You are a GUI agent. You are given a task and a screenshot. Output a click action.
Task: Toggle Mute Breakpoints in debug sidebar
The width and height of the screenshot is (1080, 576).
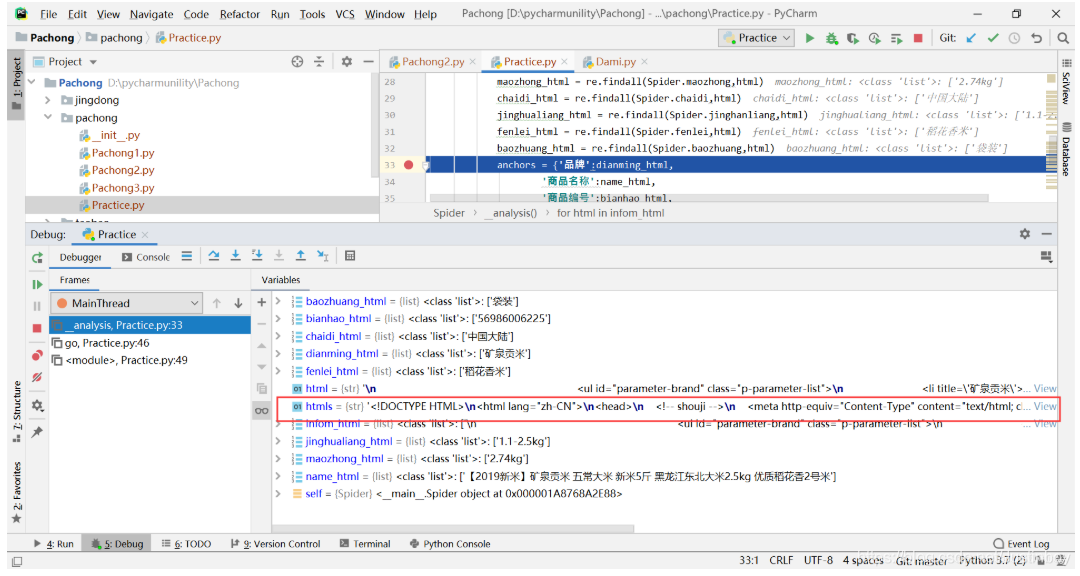click(37, 378)
